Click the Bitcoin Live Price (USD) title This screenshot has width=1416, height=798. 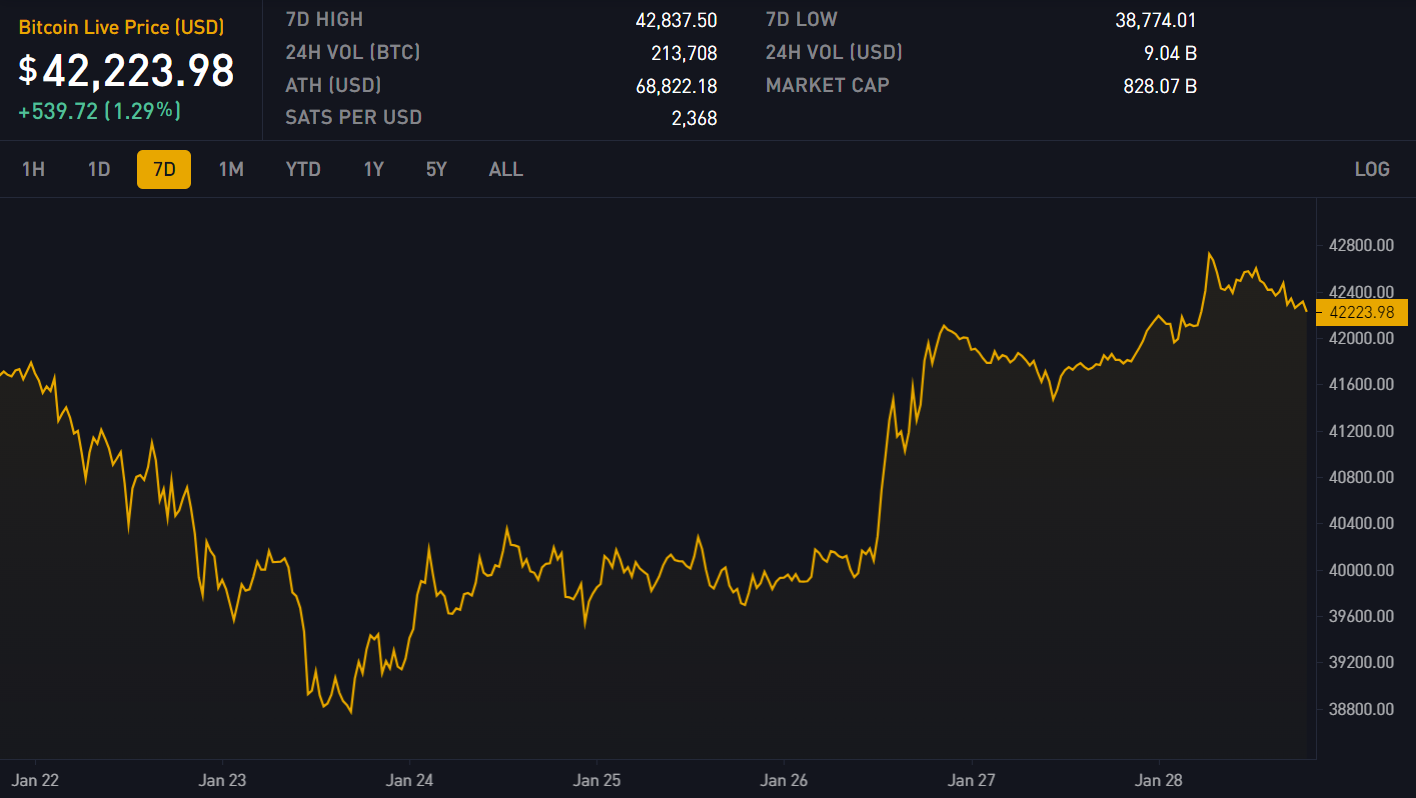coord(121,28)
